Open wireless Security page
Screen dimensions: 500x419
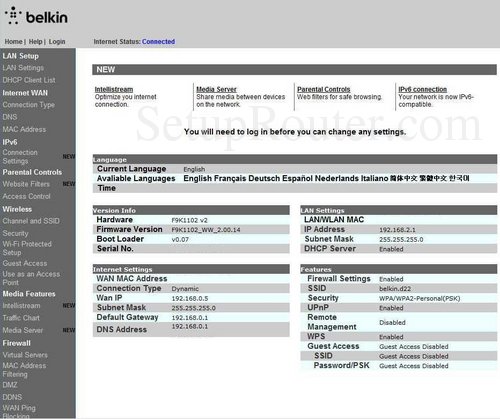(x=15, y=233)
